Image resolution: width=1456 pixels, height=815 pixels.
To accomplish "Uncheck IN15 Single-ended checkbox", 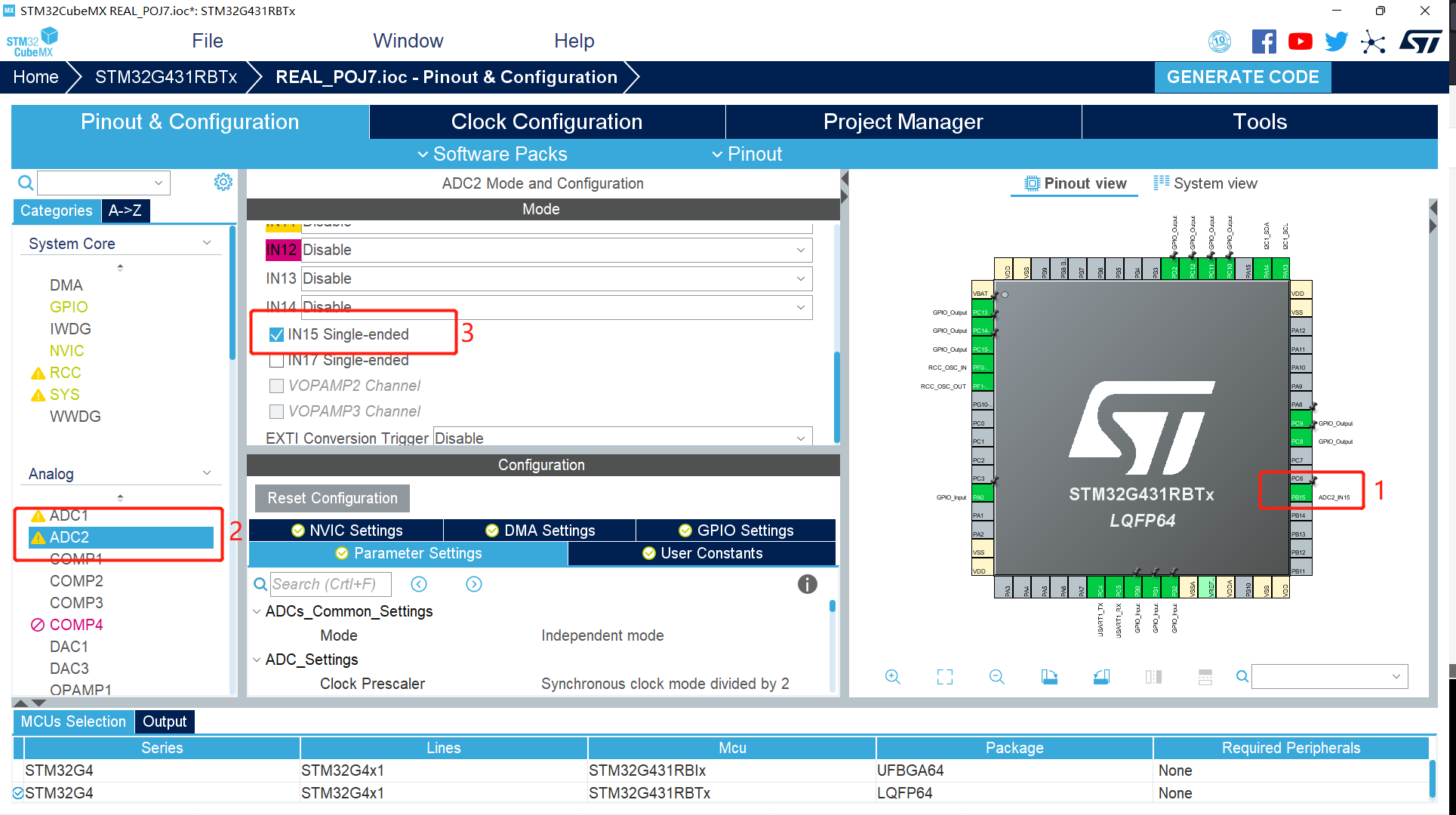I will click(x=277, y=334).
